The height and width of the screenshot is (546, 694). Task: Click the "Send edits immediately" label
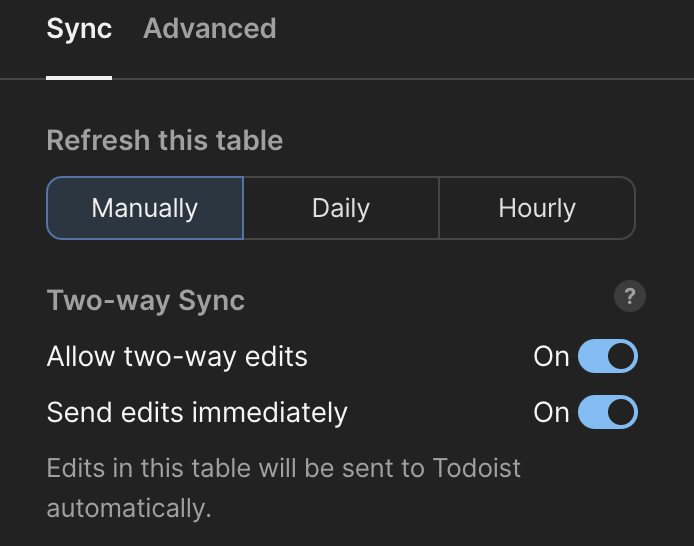click(x=197, y=412)
